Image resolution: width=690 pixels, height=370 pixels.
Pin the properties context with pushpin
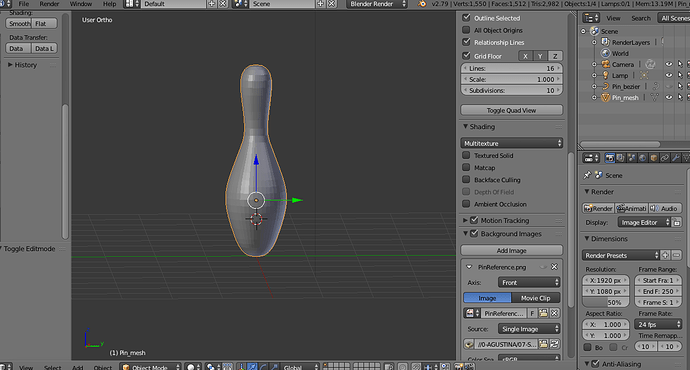[587, 175]
